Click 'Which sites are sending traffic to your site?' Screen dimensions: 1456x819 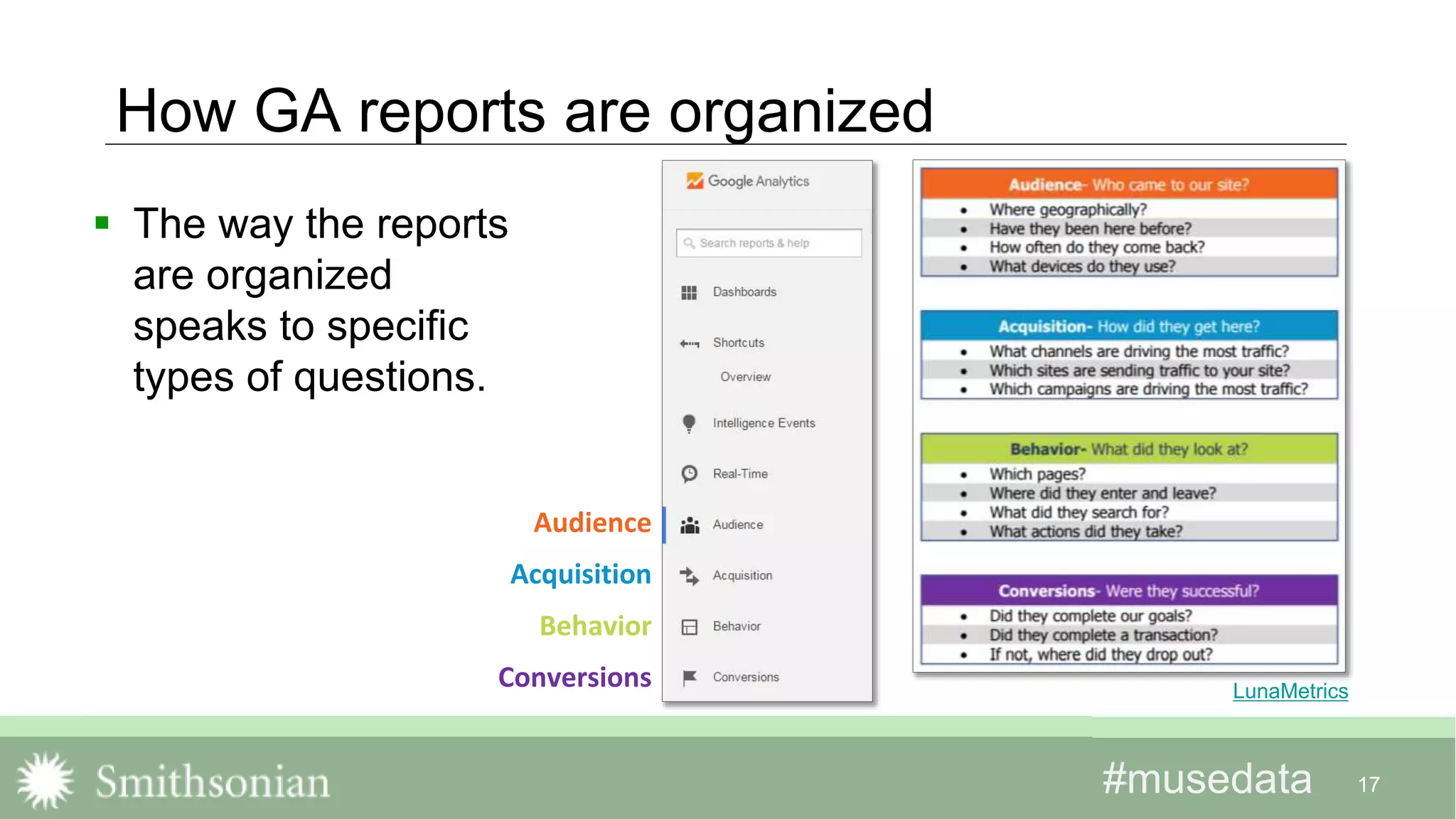coord(1140,370)
